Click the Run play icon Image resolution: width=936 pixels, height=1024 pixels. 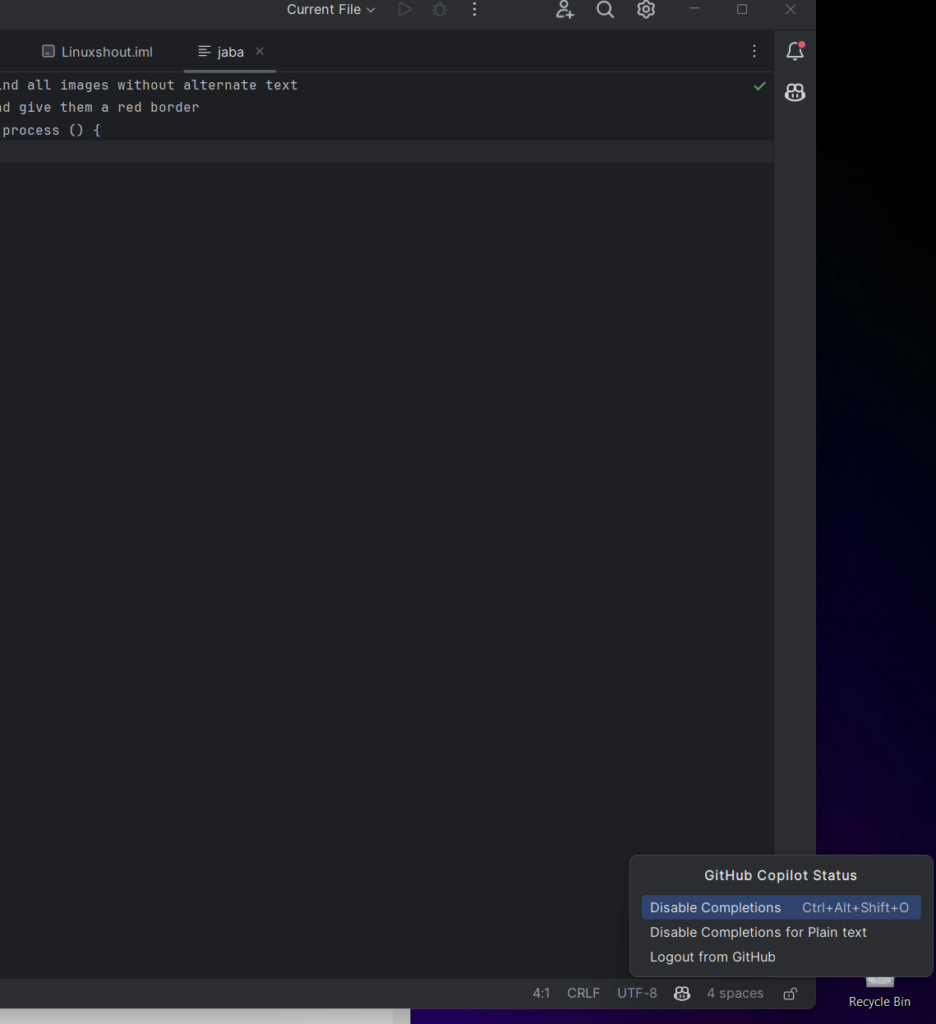[405, 9]
